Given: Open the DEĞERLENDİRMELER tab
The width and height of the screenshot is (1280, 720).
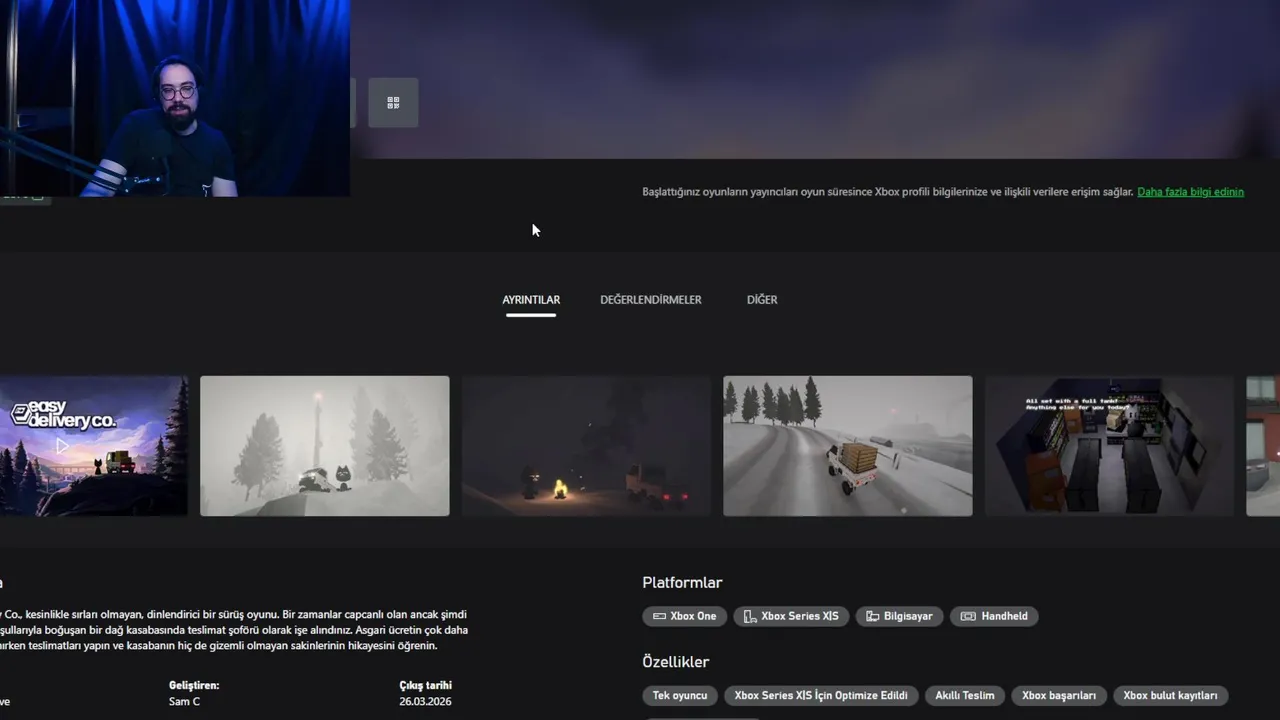Looking at the screenshot, I should [651, 300].
